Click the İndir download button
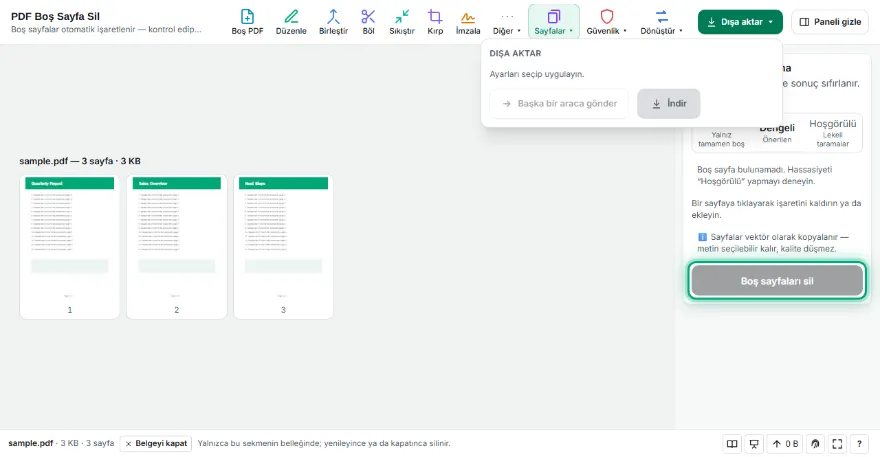This screenshot has height=457, width=880. 668,103
